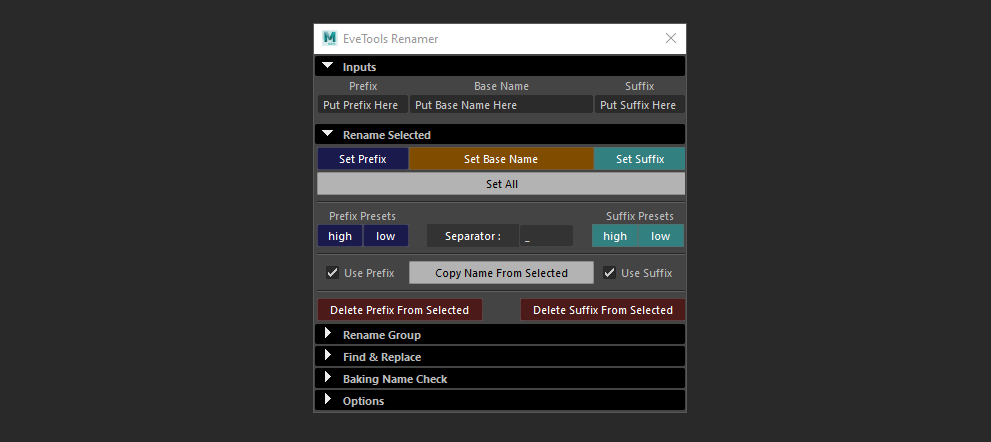Focus the Put Prefix Here field
The image size is (991, 442).
click(362, 105)
